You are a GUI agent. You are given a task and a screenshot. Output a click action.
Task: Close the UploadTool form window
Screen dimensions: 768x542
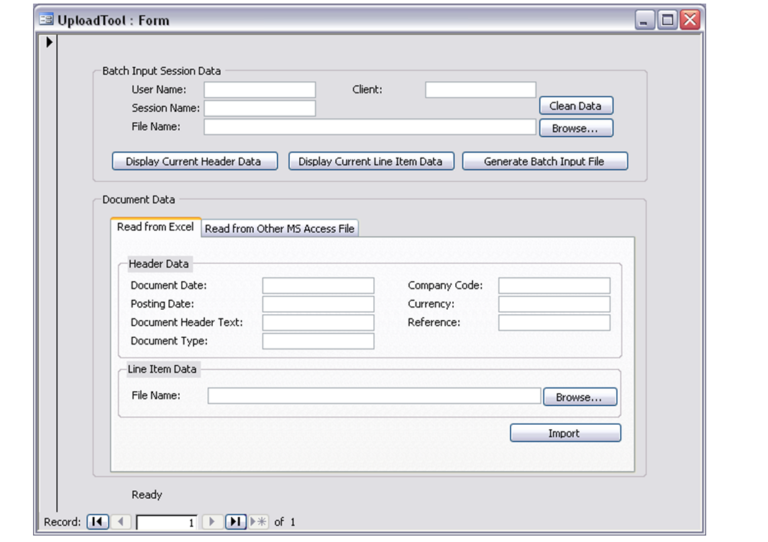tap(690, 20)
